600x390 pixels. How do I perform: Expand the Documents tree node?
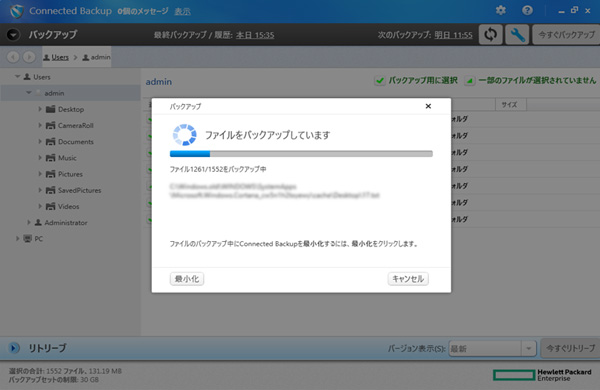40,141
